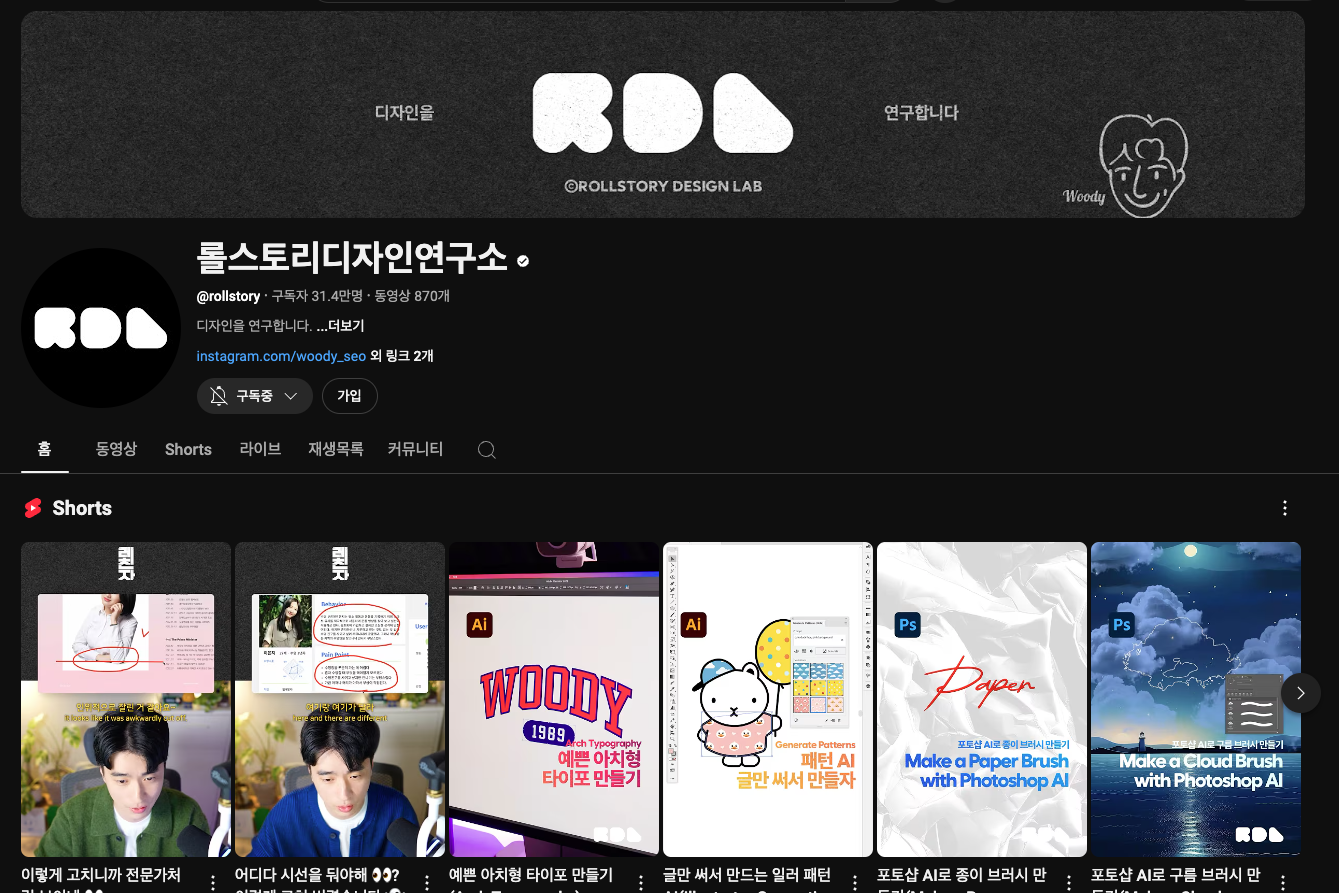Screen dimensions: 1339x893
Task: Click the 구독자 31.4만명 subscriber count
Action: coord(318,296)
